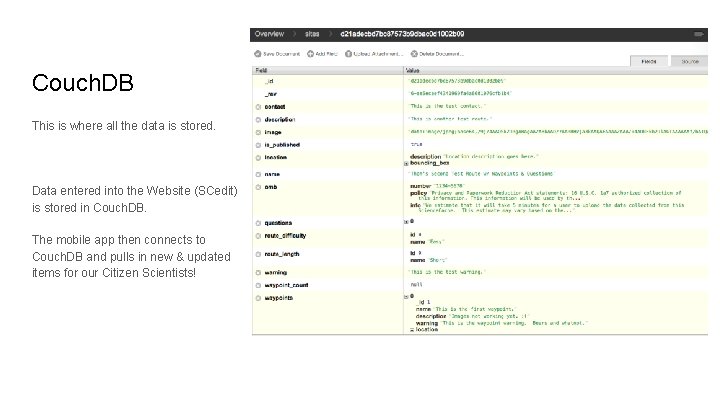Click the route_difficulty name value "Easy"

coord(436,242)
